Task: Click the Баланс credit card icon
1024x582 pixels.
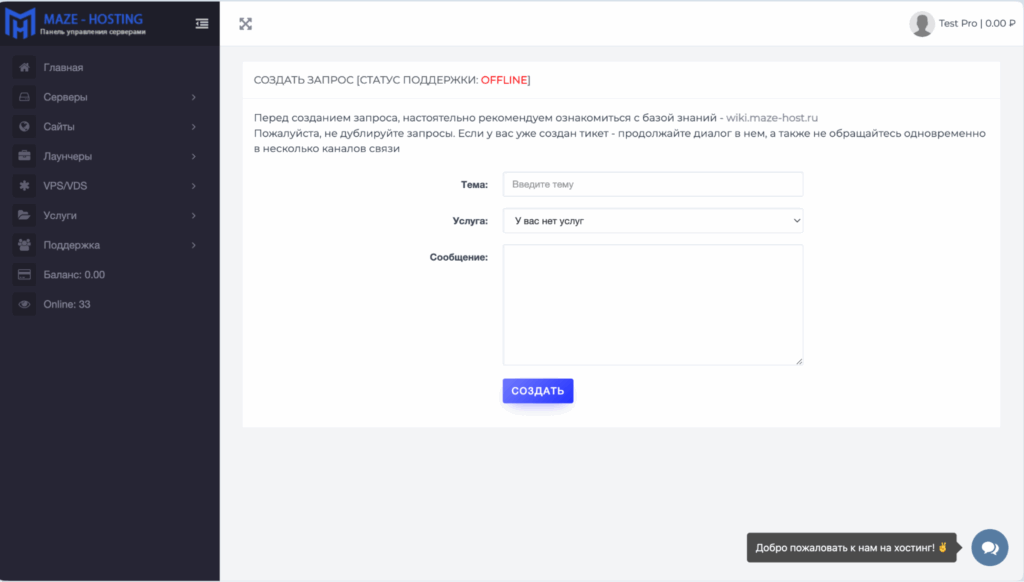Action: tap(23, 273)
